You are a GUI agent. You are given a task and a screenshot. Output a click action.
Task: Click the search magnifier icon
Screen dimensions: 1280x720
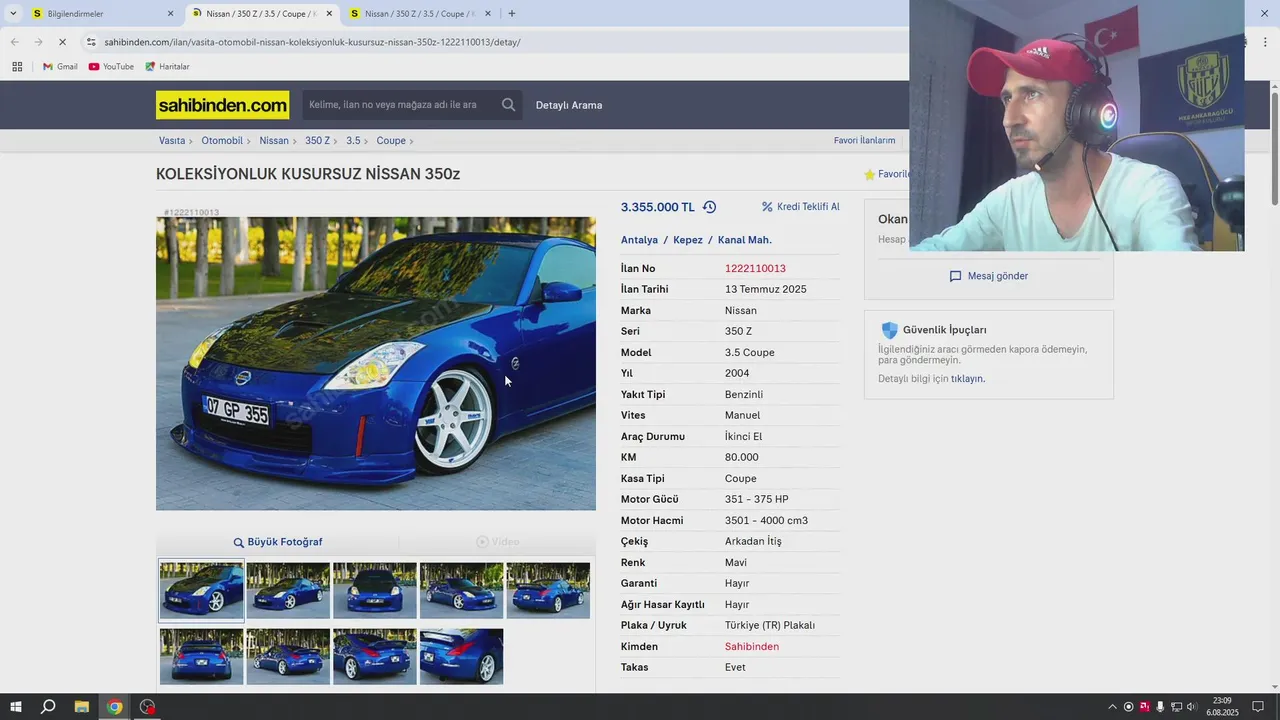coord(509,105)
